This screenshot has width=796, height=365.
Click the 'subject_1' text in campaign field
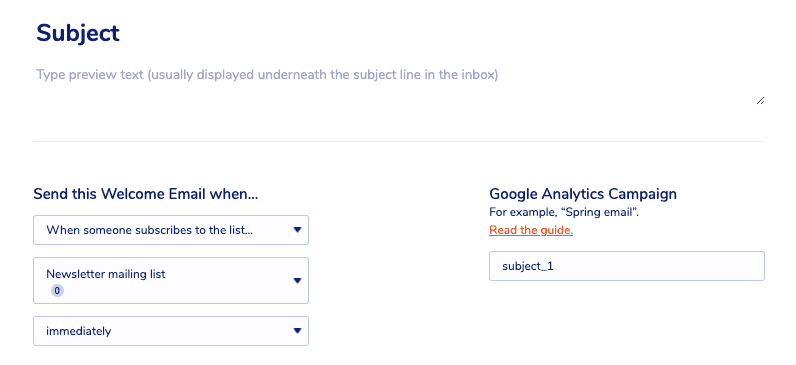(x=527, y=266)
